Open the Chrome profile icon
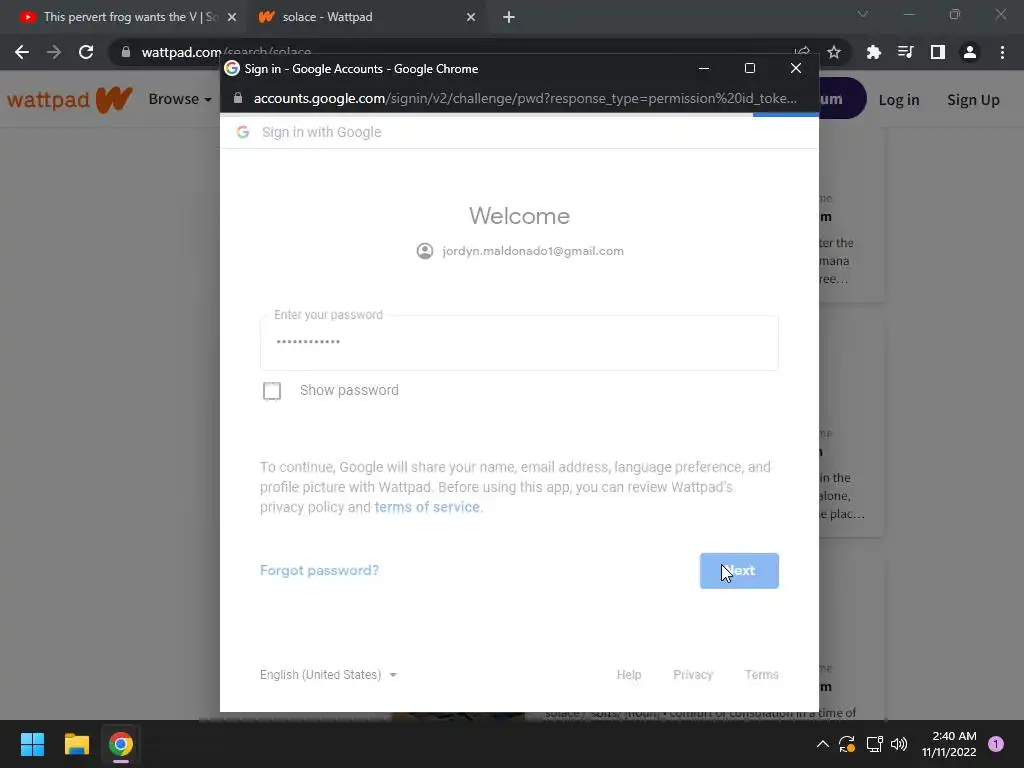 (x=970, y=52)
